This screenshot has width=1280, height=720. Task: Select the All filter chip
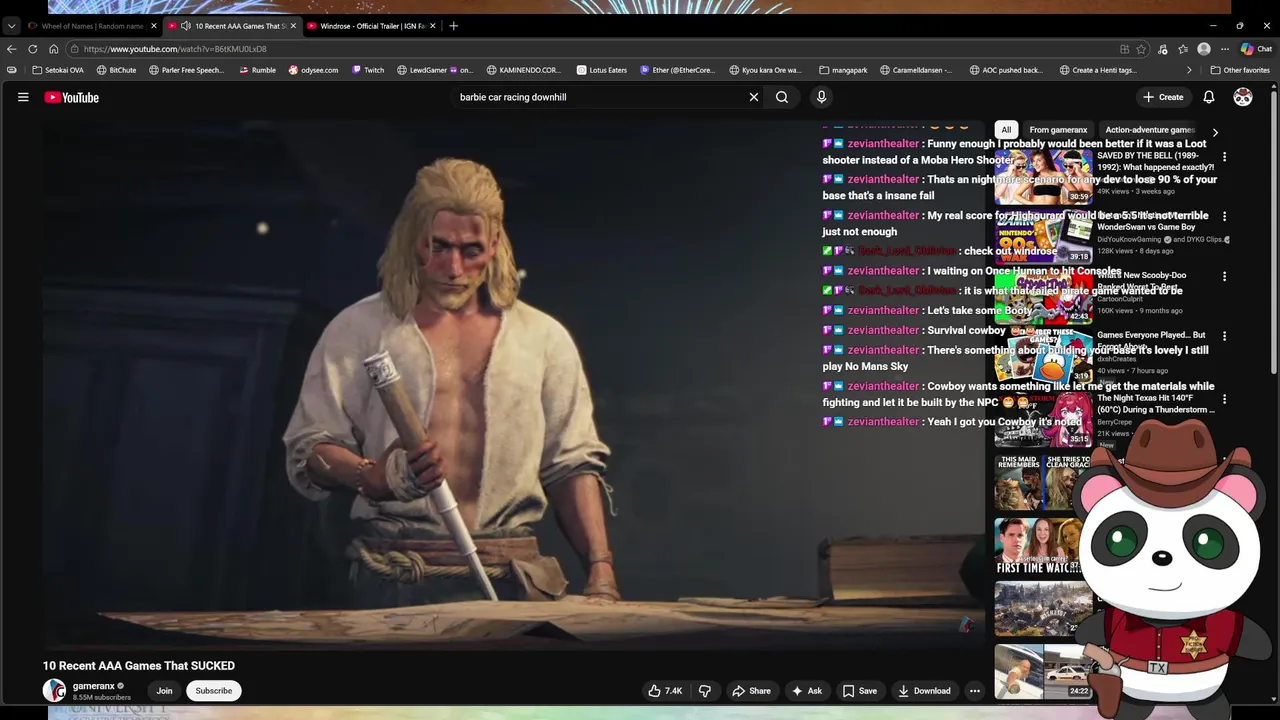1006,130
